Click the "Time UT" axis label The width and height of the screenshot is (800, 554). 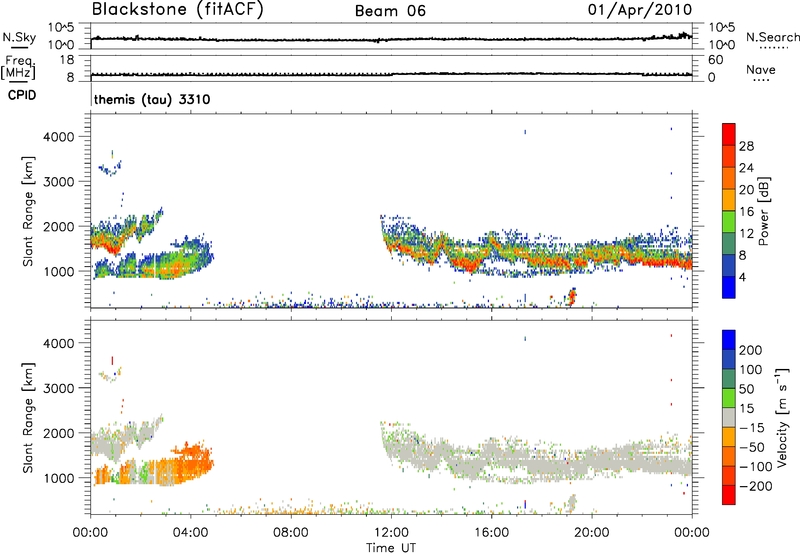tap(391, 548)
